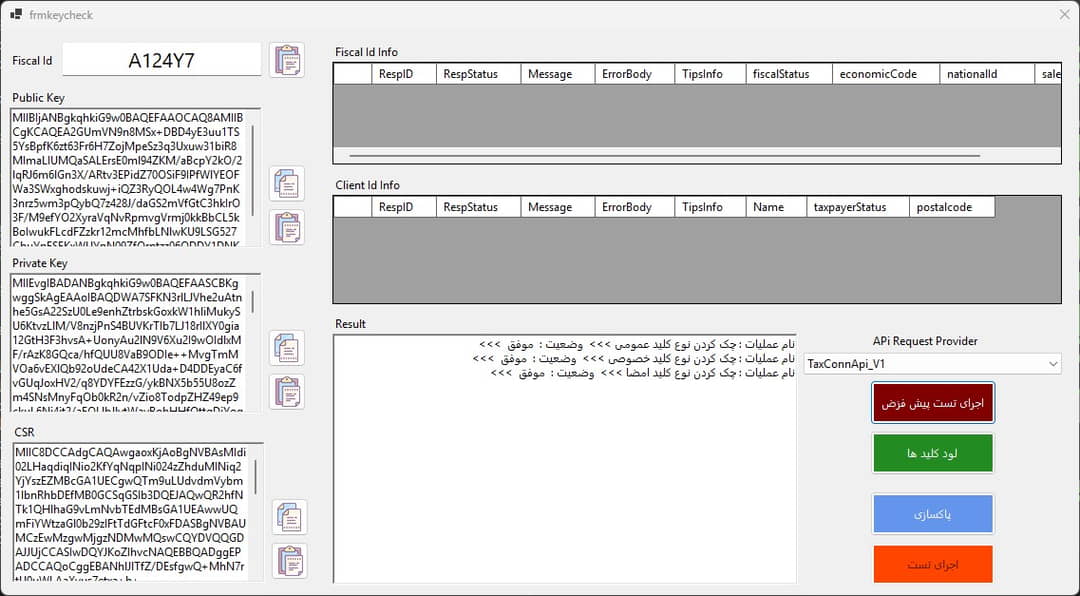This screenshot has height=596, width=1080.
Task: Click the copy icon beside Private Key
Action: [x=287, y=348]
